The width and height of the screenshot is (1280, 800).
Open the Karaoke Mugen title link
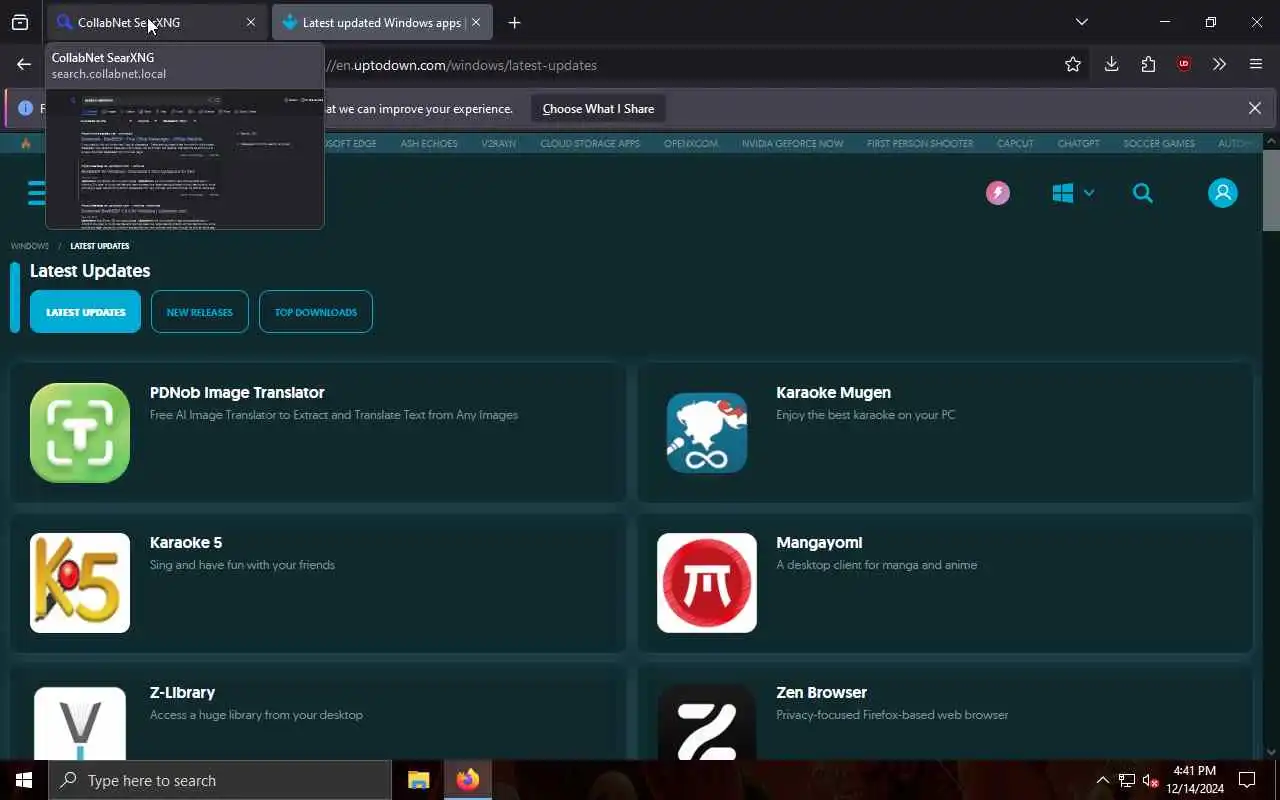(833, 393)
